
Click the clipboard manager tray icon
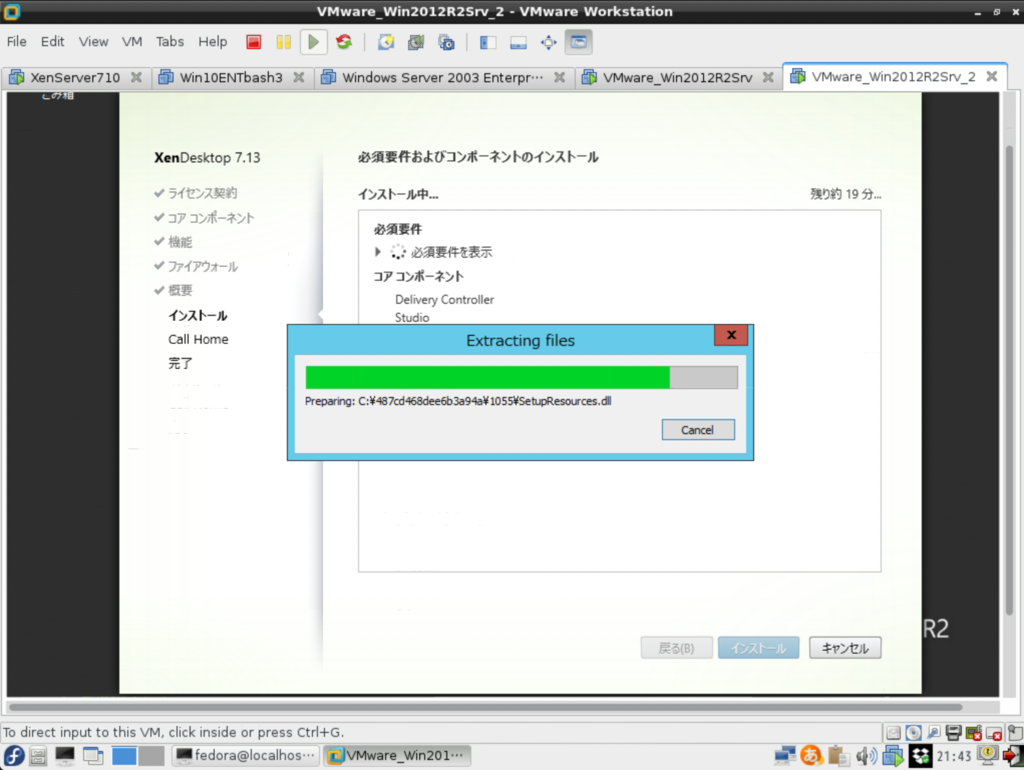[x=838, y=756]
